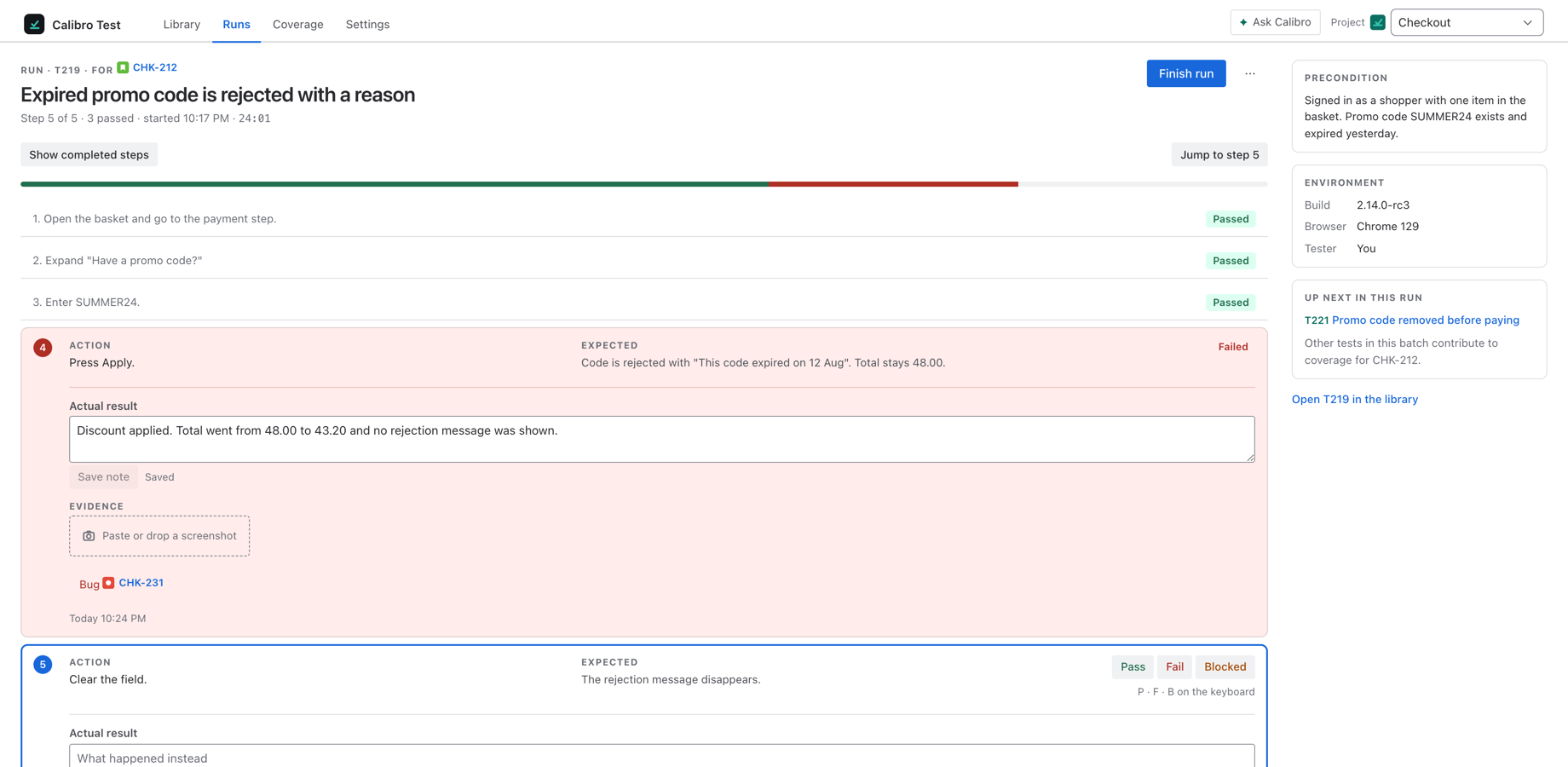The height and width of the screenshot is (767, 1568).
Task: Click the browser value Chrome 129
Action: point(1387,227)
